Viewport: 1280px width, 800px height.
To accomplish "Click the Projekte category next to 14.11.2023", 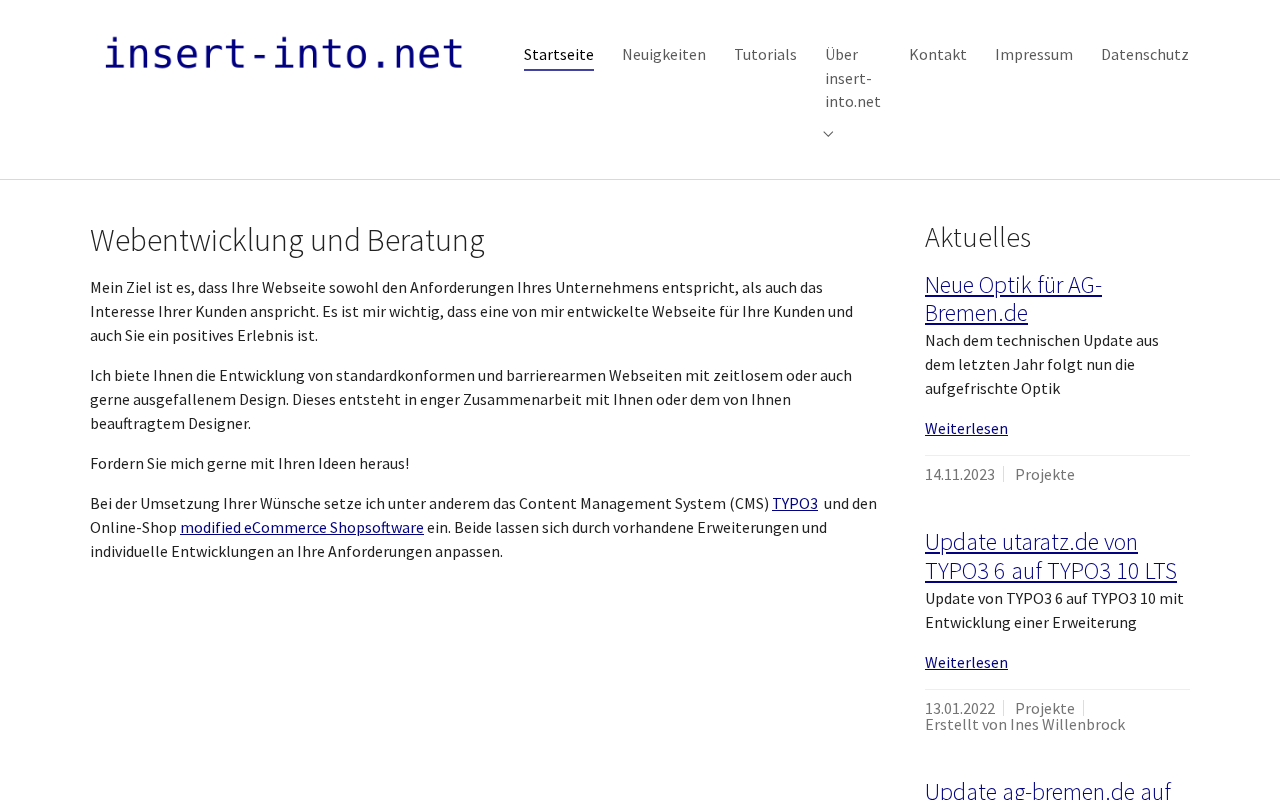I will [1045, 474].
